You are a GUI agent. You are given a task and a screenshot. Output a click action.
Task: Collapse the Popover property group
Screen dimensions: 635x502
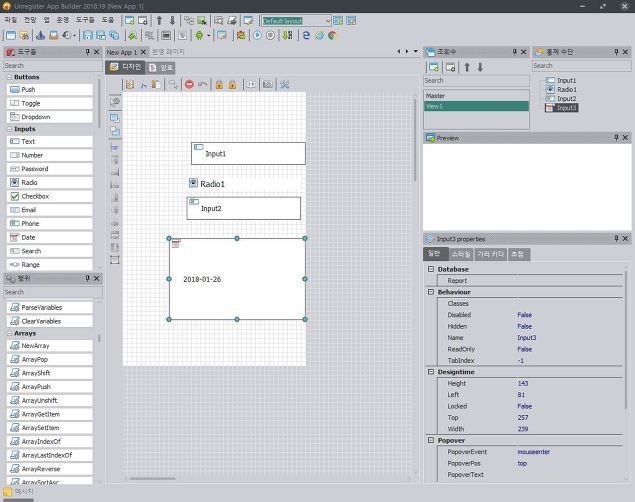pyautogui.click(x=431, y=440)
